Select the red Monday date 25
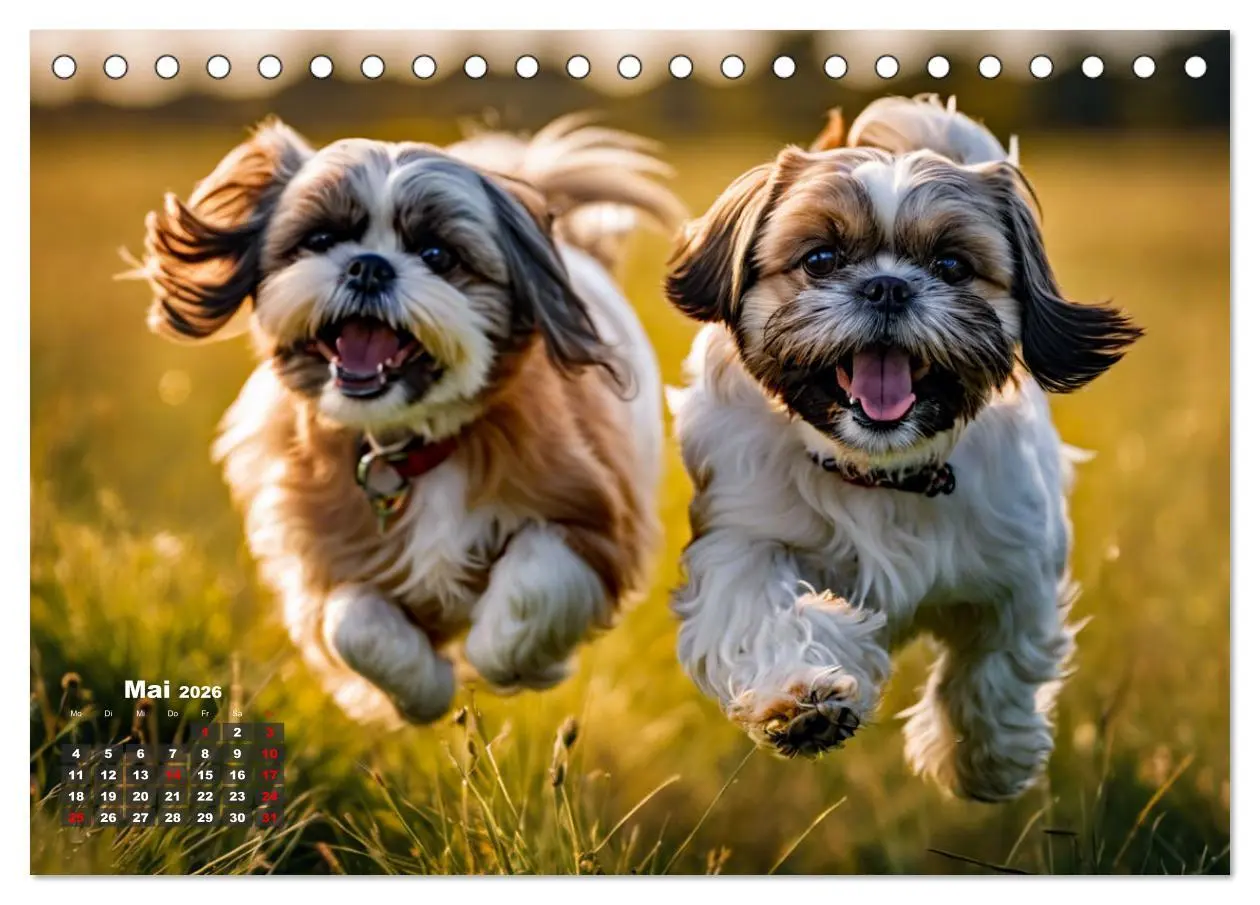 click(x=76, y=818)
